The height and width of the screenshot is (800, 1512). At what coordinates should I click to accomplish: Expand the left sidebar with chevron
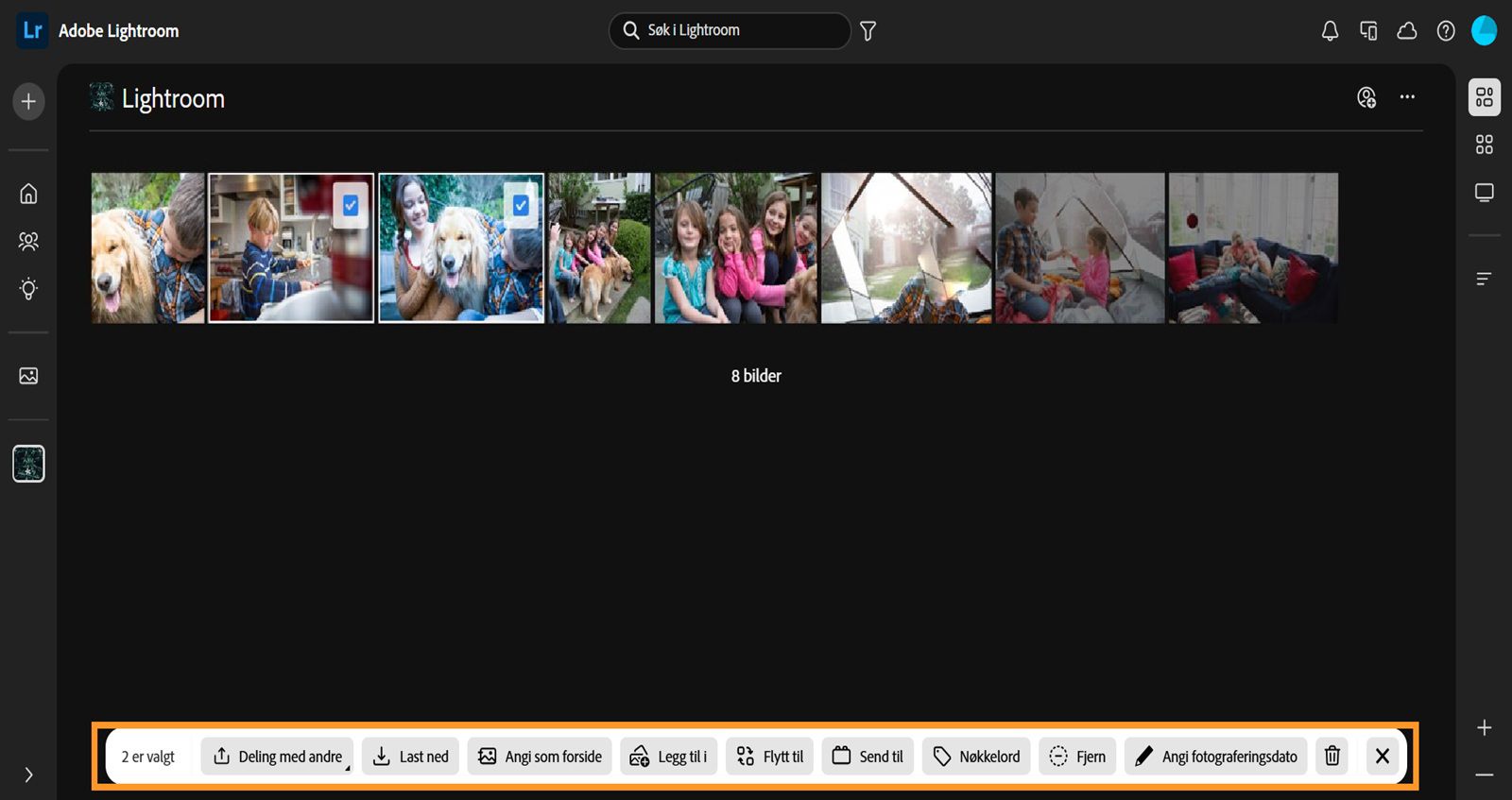(28, 774)
